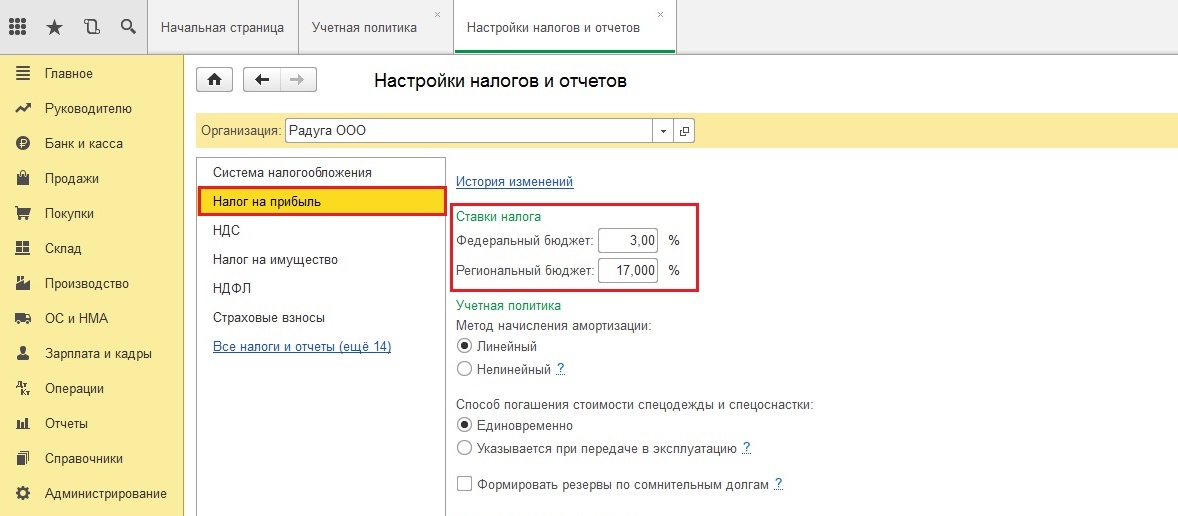
Task: Click the Администрирование gear icon
Action: coord(23,493)
